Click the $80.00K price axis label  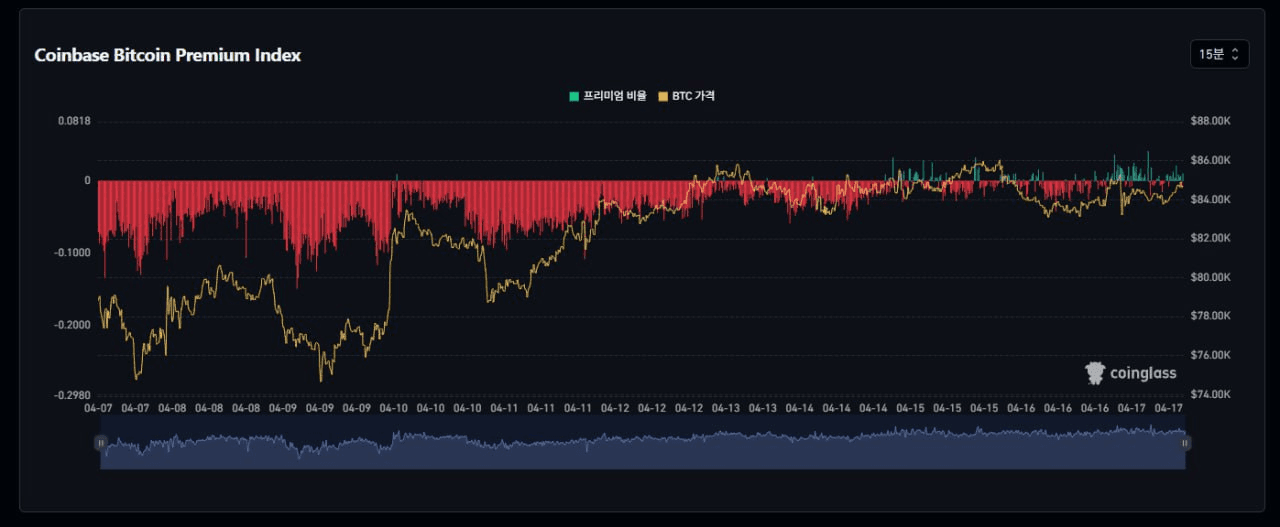tap(1209, 277)
